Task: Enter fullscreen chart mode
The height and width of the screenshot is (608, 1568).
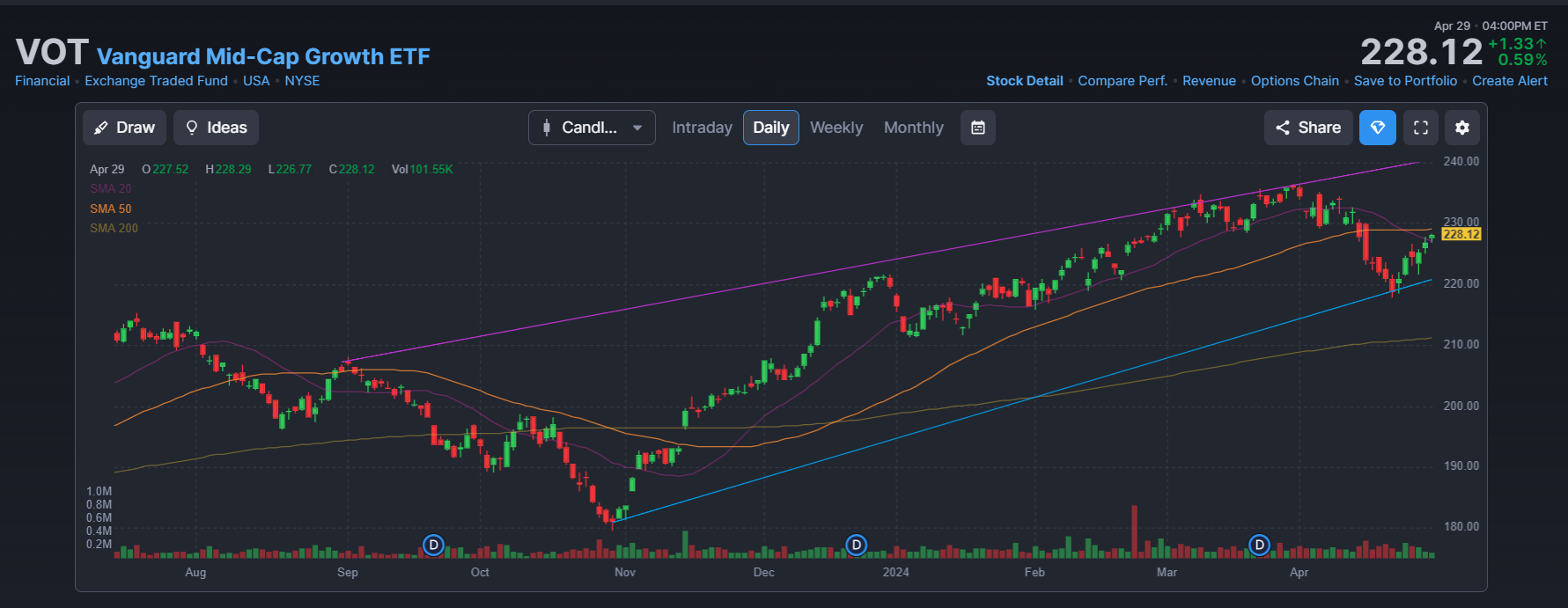Action: pyautogui.click(x=1421, y=128)
